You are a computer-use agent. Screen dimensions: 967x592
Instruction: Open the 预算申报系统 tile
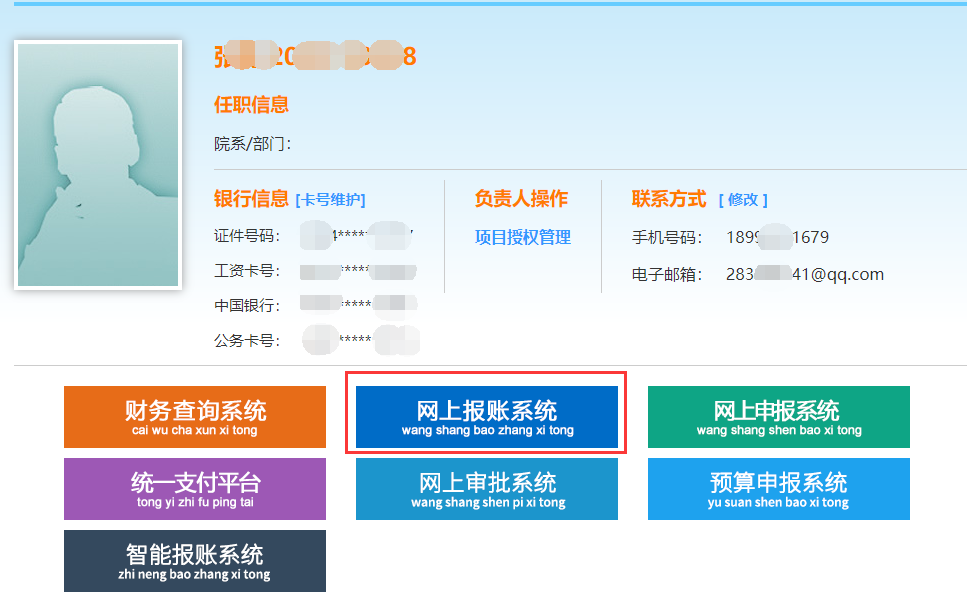[778, 489]
